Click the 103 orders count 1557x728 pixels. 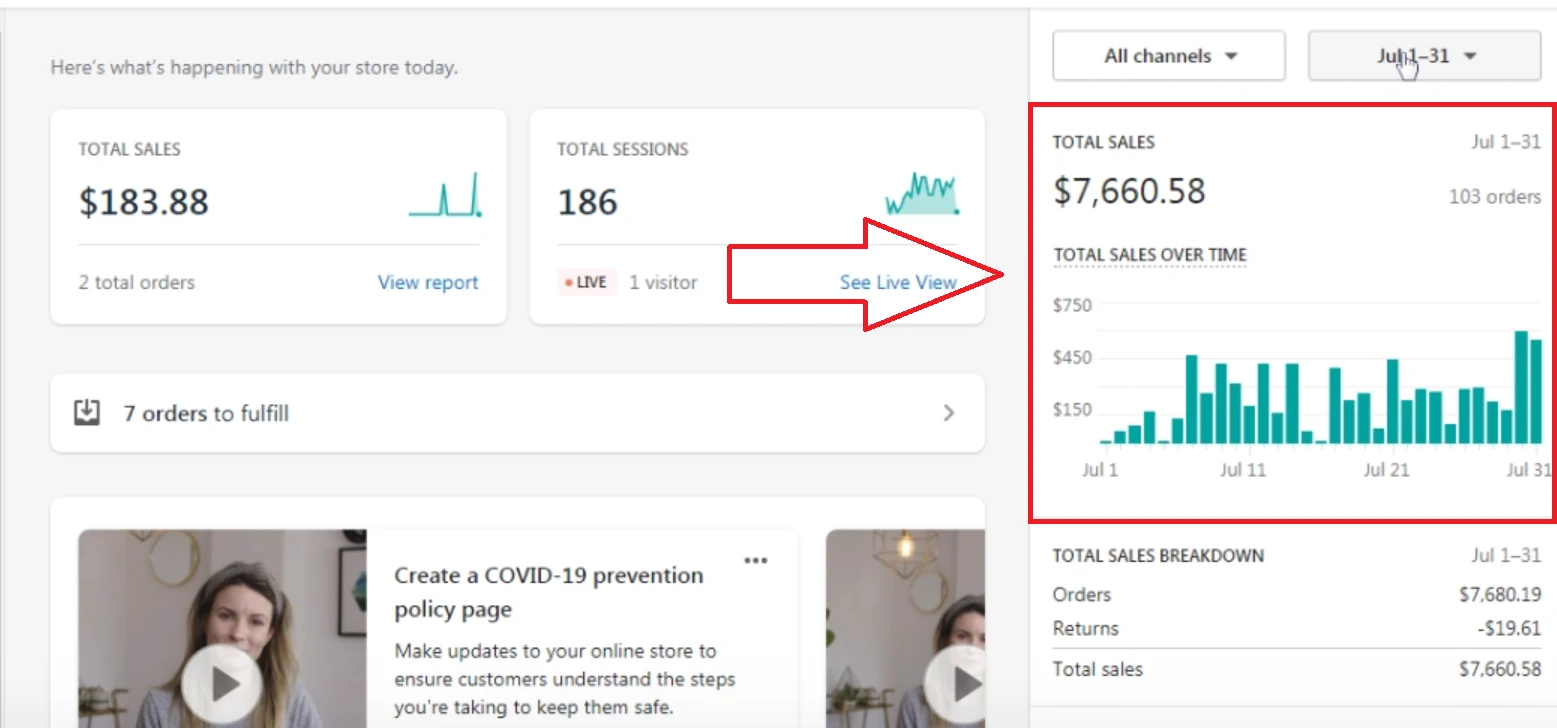coord(1494,197)
